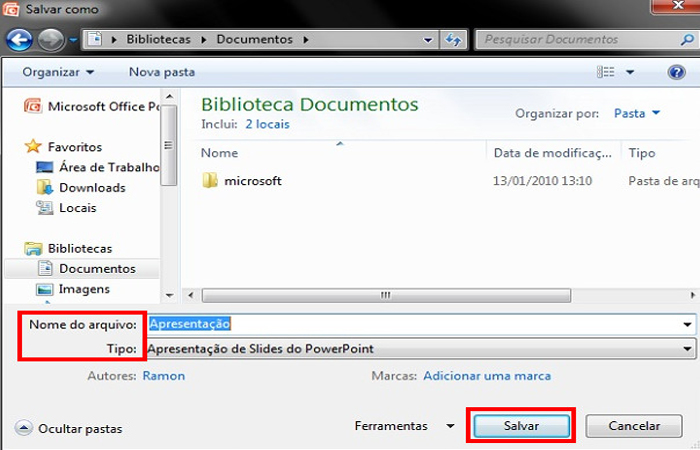Click the date 13/01/2010 13:10

click(542, 181)
